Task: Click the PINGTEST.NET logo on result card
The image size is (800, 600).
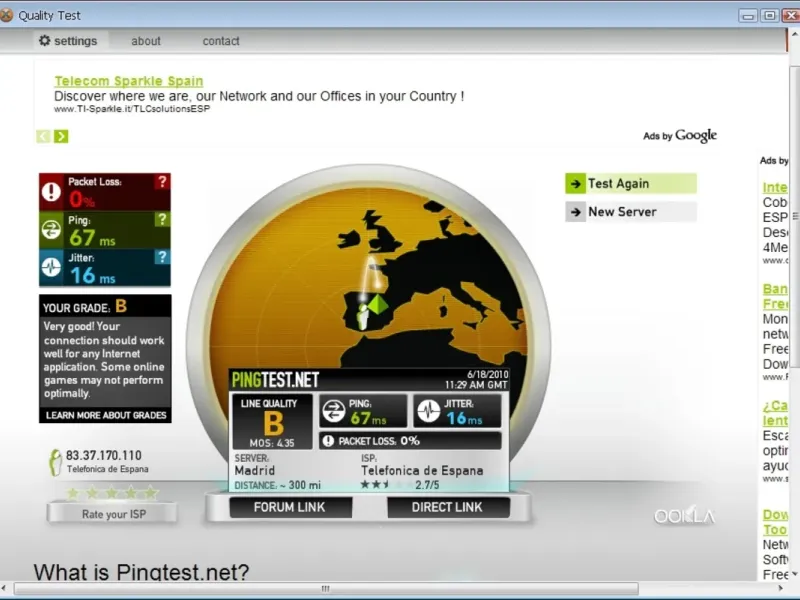Action: click(275, 380)
